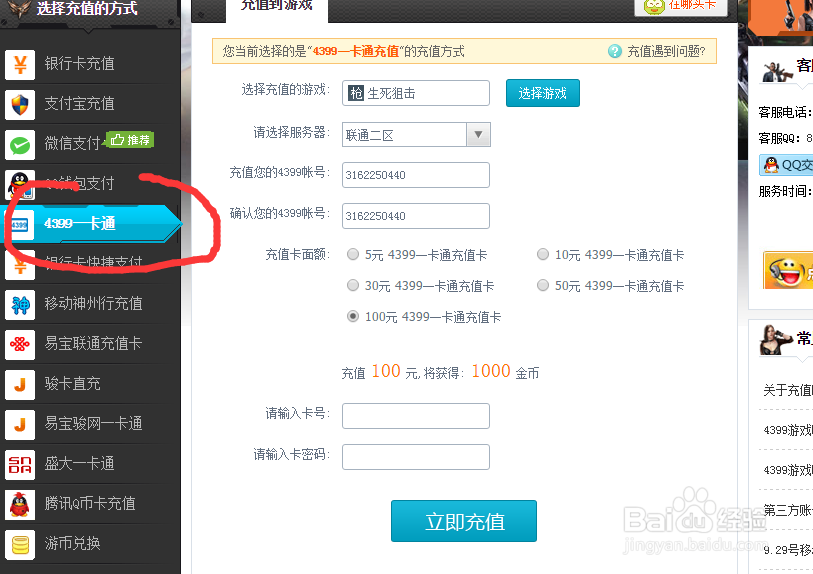Click the smiley headset customer service icon
Image resolution: width=813 pixels, height=574 pixels.
point(788,270)
